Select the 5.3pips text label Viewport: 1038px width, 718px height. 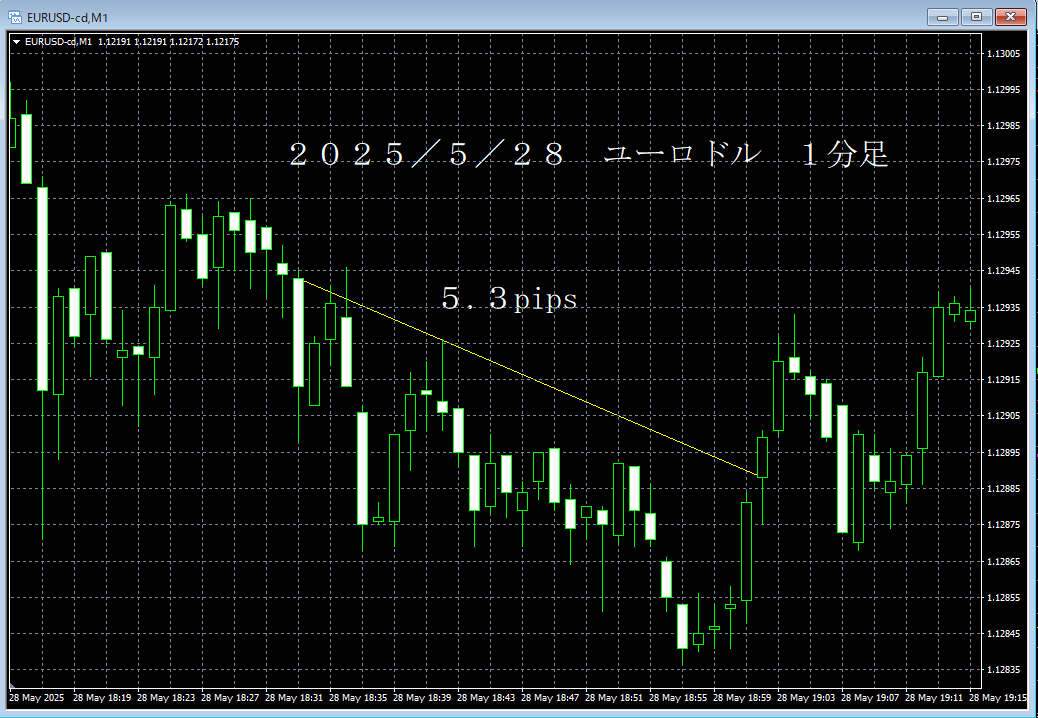[x=509, y=299]
